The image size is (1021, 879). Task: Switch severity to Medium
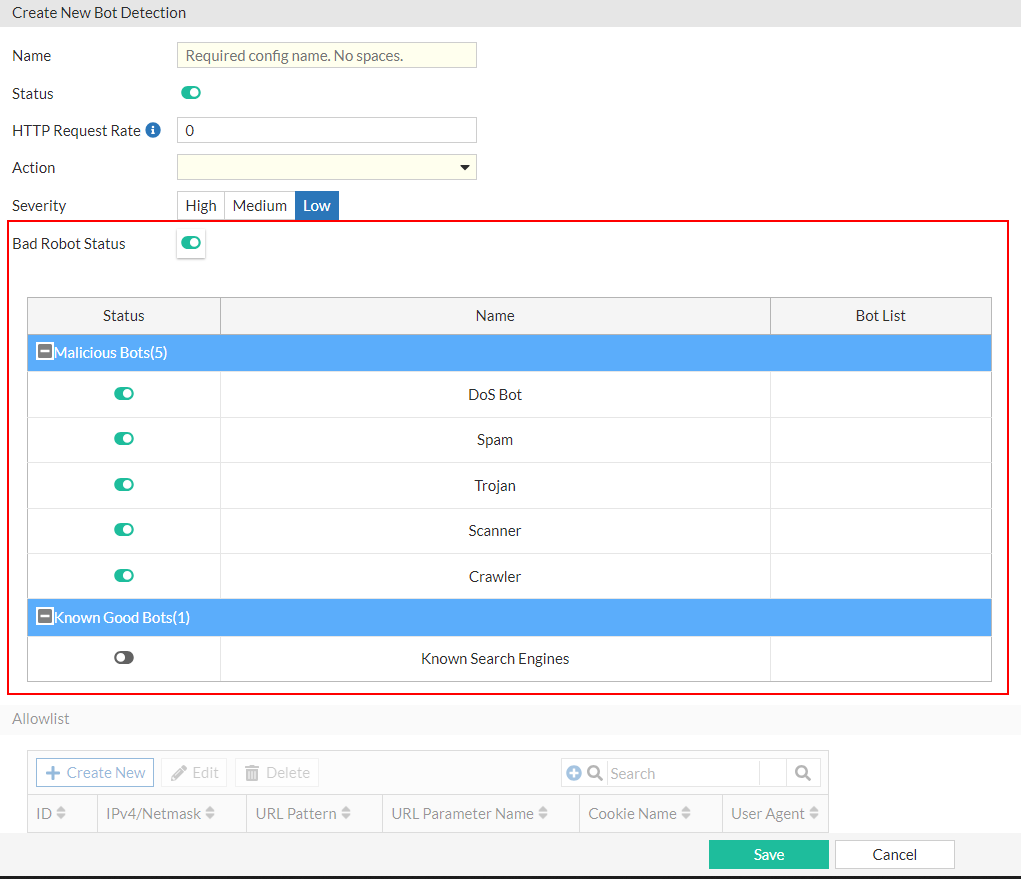(259, 205)
